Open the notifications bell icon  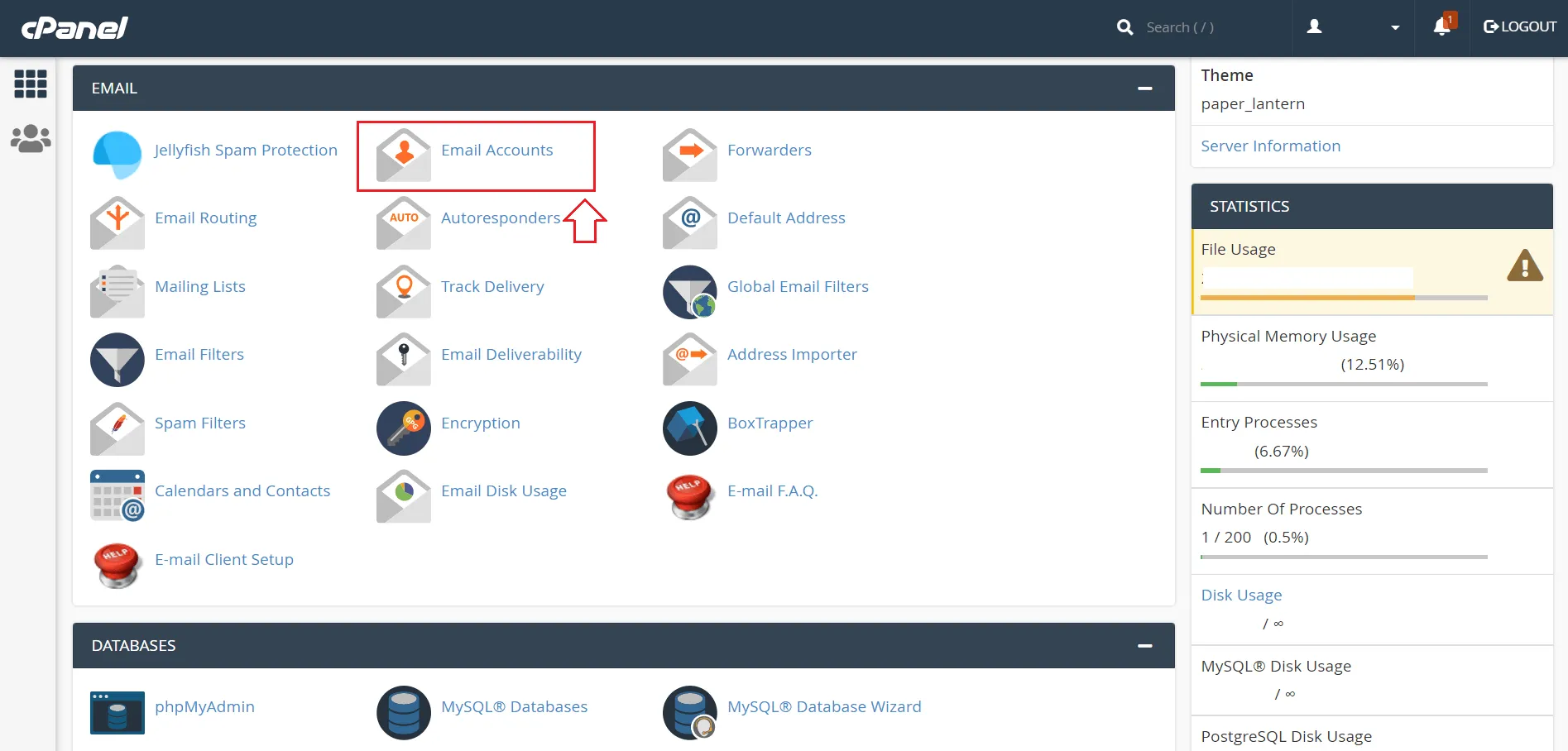tap(1442, 26)
